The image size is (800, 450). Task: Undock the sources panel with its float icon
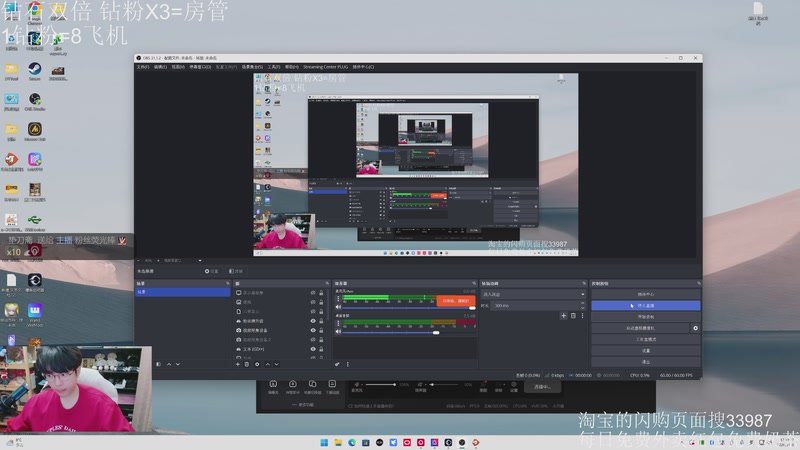pos(327,283)
